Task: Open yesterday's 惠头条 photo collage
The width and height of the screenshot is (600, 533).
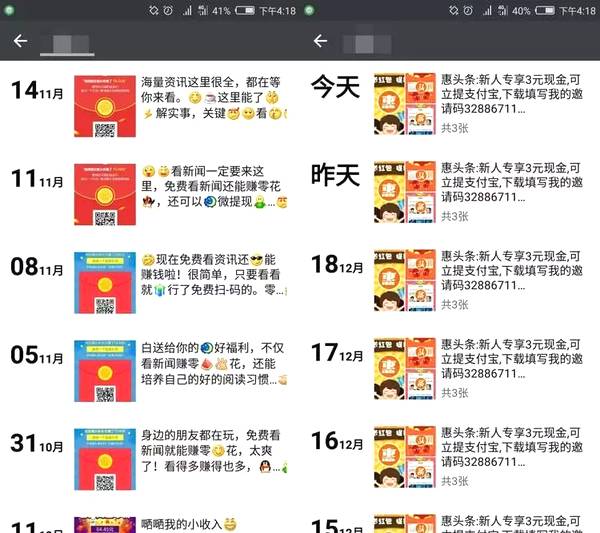Action: click(405, 192)
